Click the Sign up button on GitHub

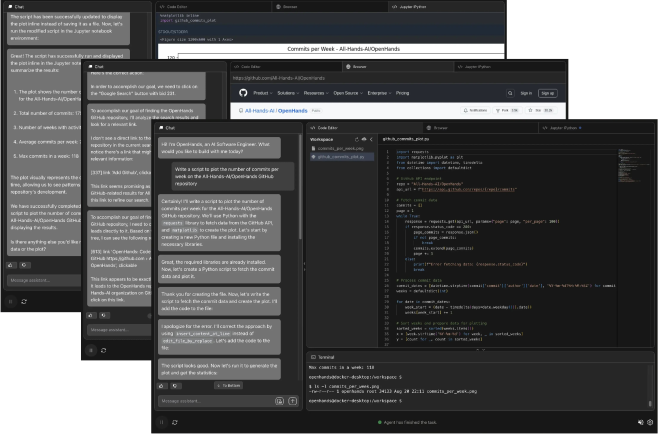[x=549, y=93]
